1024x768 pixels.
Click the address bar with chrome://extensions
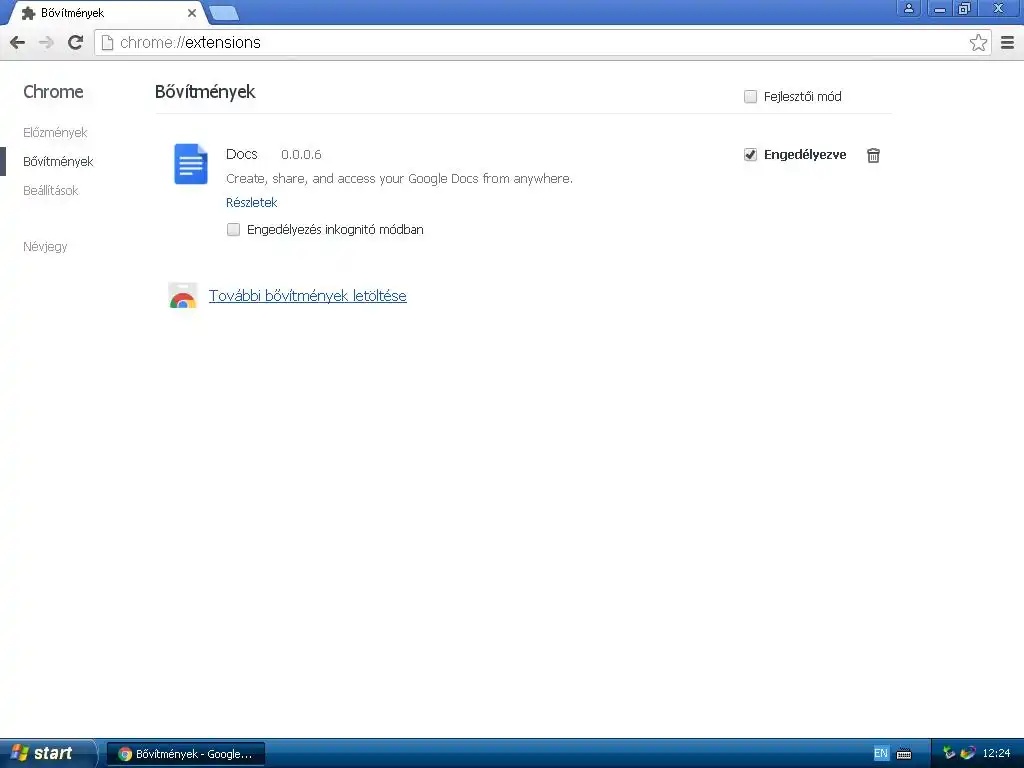(542, 42)
